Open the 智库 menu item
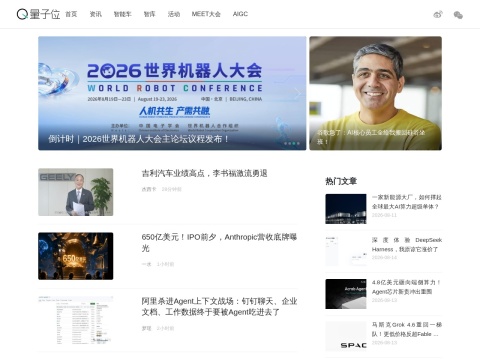The height and width of the screenshot is (360, 480). 149,14
